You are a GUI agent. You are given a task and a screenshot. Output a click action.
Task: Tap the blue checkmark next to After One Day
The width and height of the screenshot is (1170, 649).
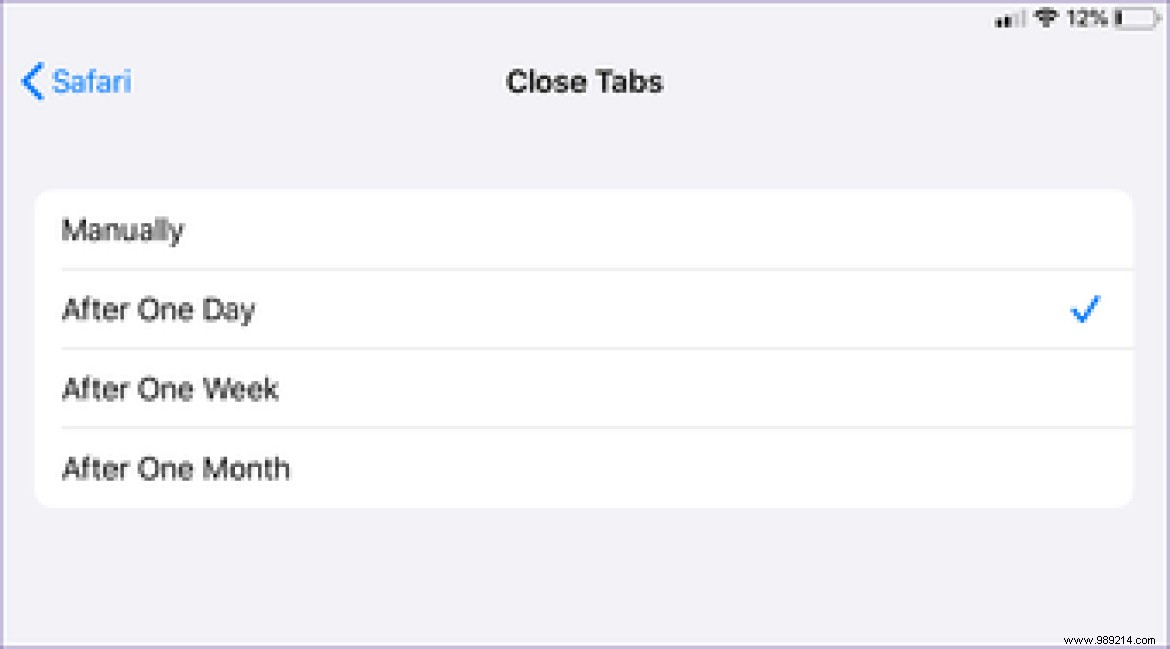(1086, 310)
